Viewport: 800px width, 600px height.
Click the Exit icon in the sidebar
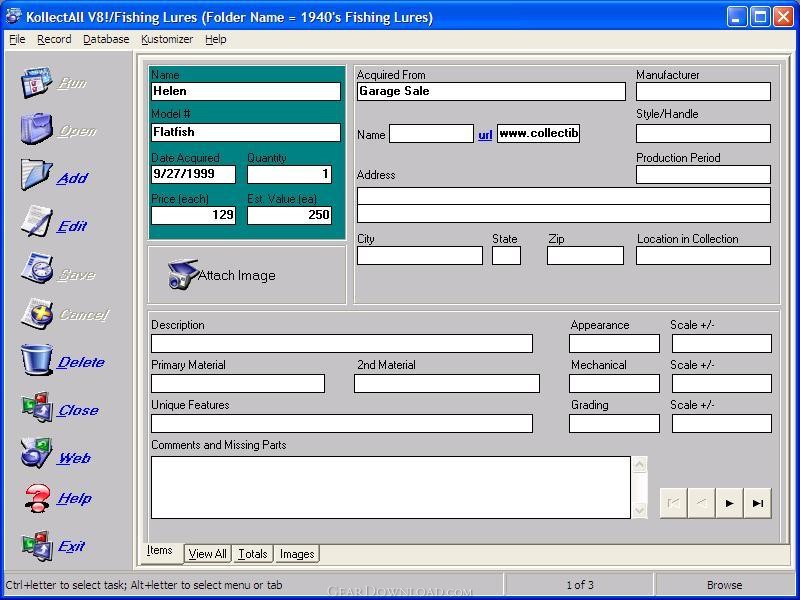coord(36,545)
